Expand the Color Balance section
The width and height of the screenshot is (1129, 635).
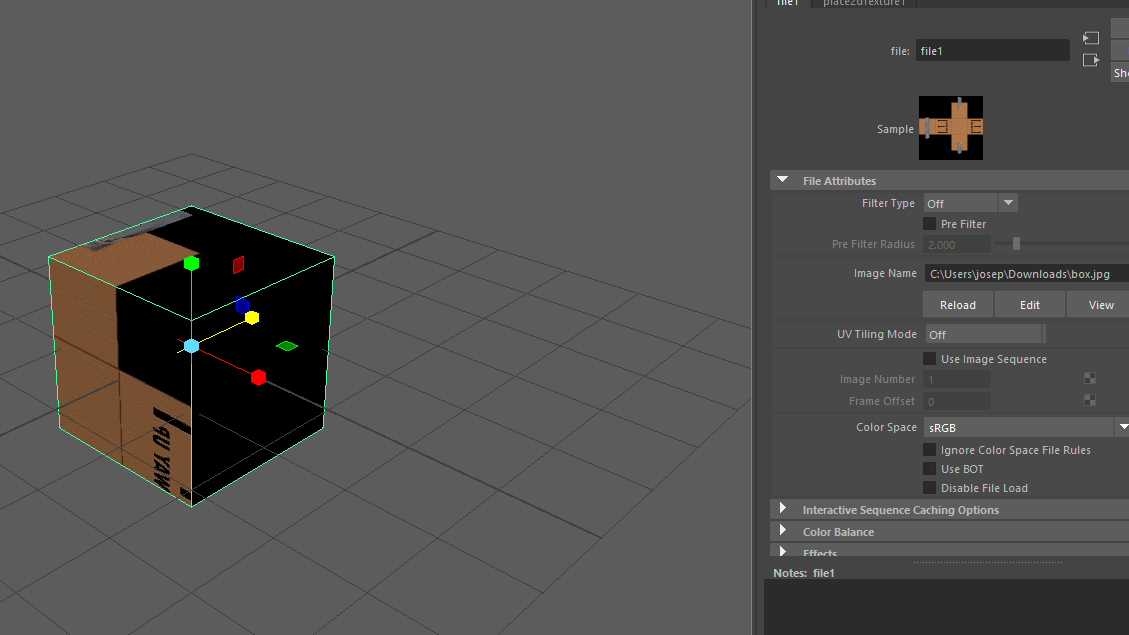[x=783, y=532]
